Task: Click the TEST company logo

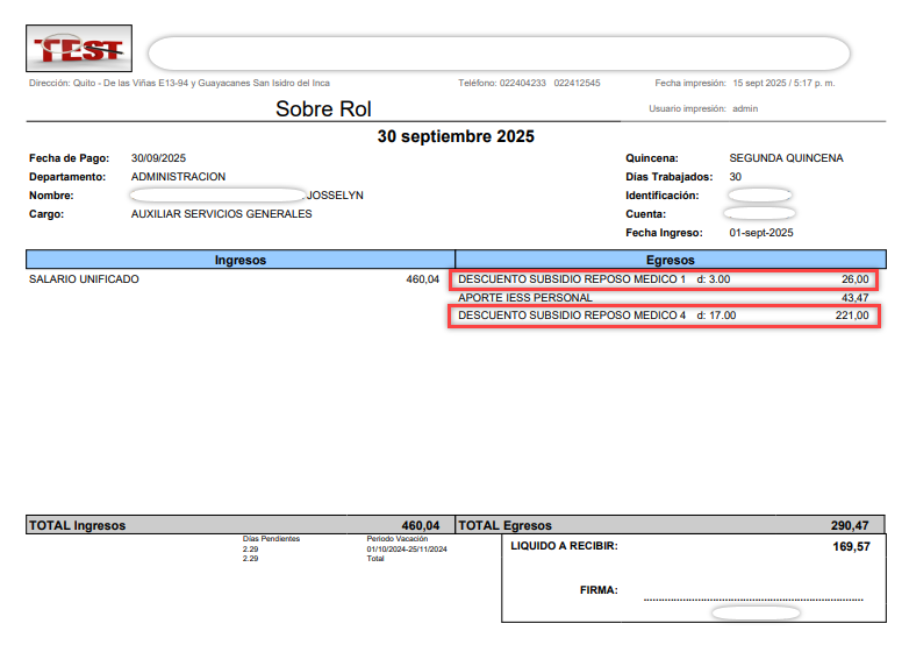Action: tap(79, 48)
